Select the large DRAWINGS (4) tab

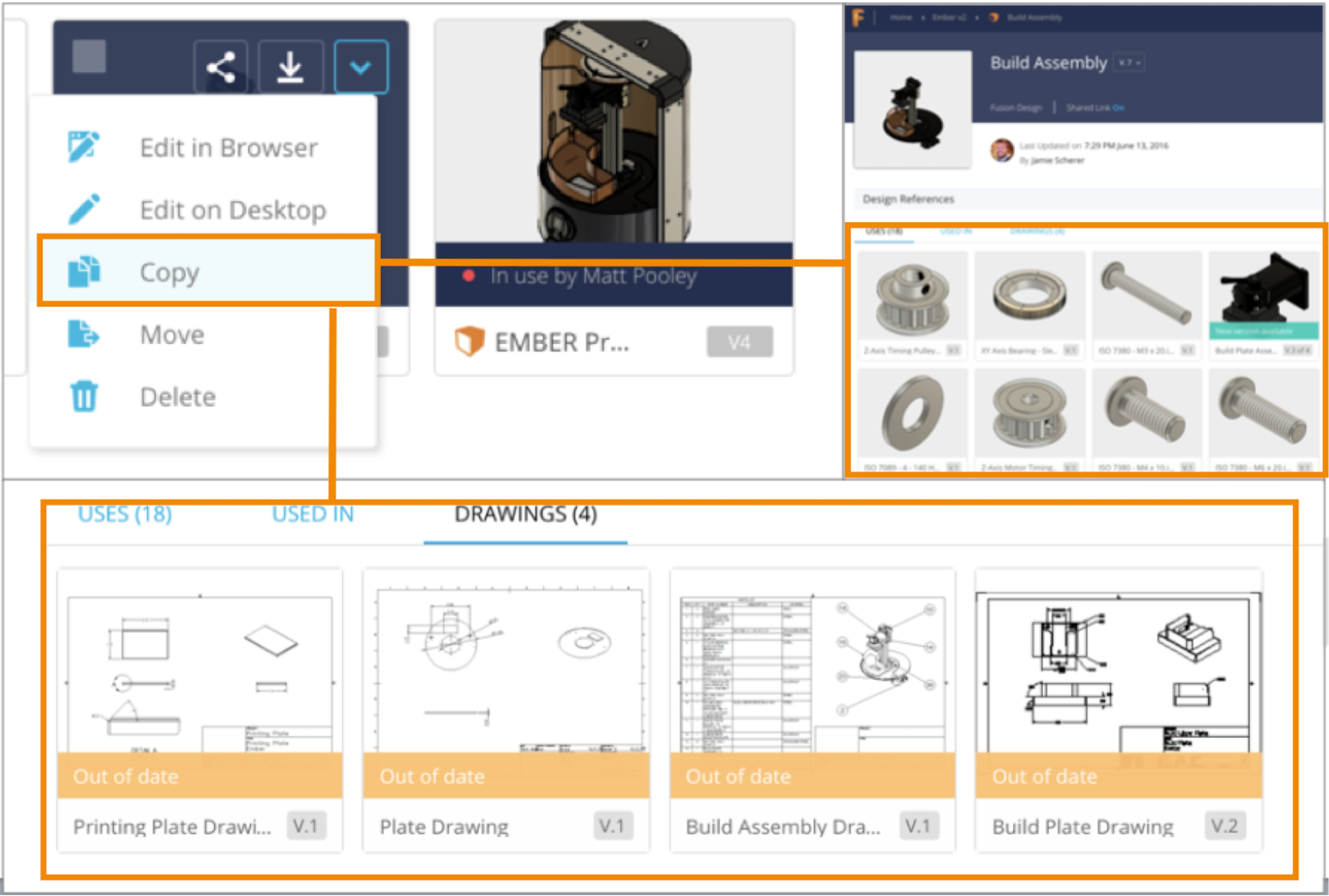click(526, 514)
